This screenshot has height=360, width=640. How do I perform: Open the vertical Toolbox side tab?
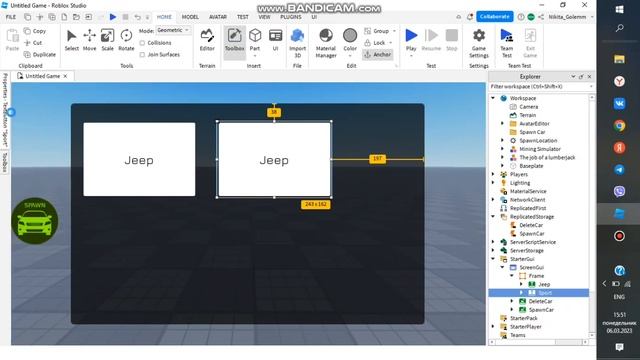pyautogui.click(x=5, y=162)
